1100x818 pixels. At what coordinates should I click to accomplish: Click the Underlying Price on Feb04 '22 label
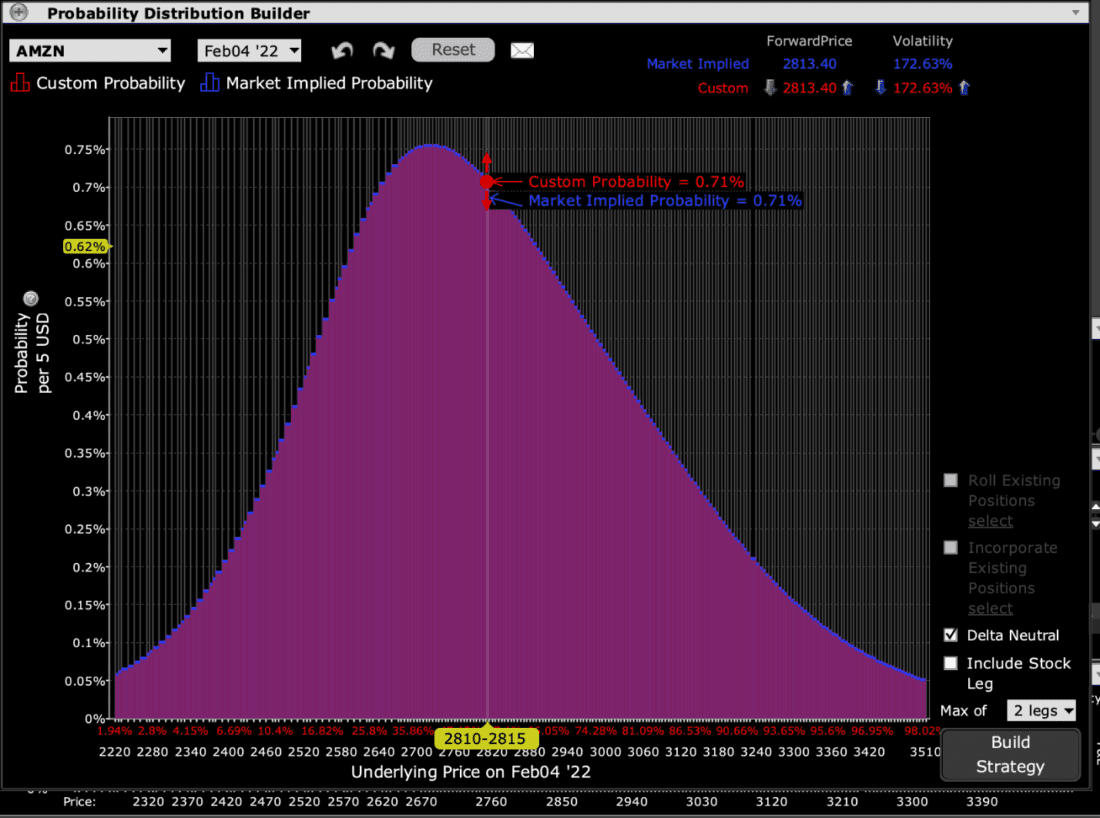[471, 772]
